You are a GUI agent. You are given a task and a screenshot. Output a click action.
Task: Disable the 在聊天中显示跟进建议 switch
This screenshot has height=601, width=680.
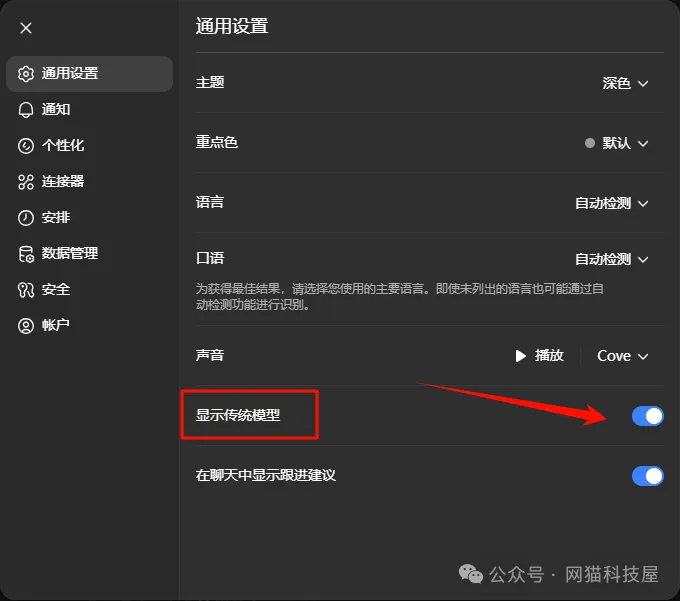pyautogui.click(x=647, y=476)
